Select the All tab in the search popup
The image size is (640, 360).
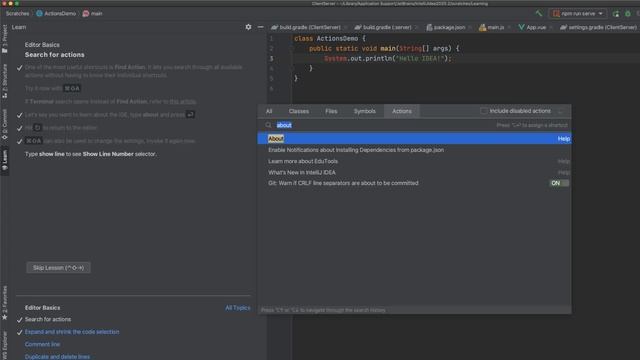point(269,111)
